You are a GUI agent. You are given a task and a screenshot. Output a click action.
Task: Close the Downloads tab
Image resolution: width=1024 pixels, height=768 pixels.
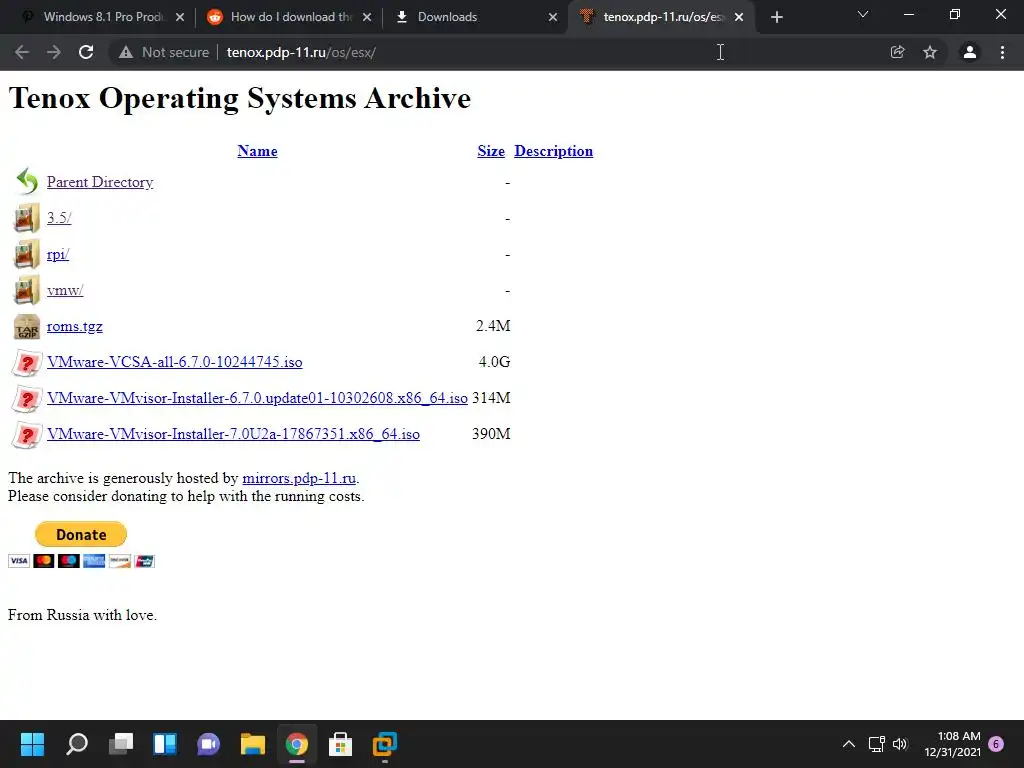click(553, 17)
